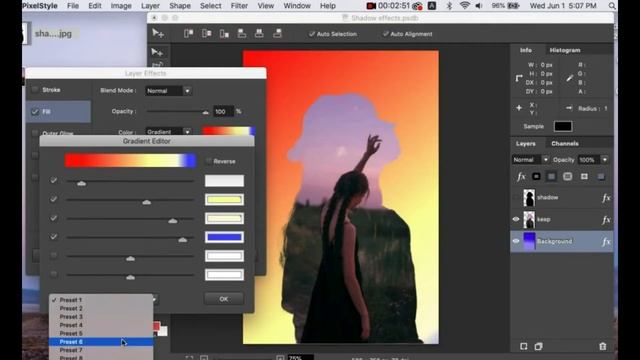
Task: Duplicate the current layer
Action: (538, 347)
